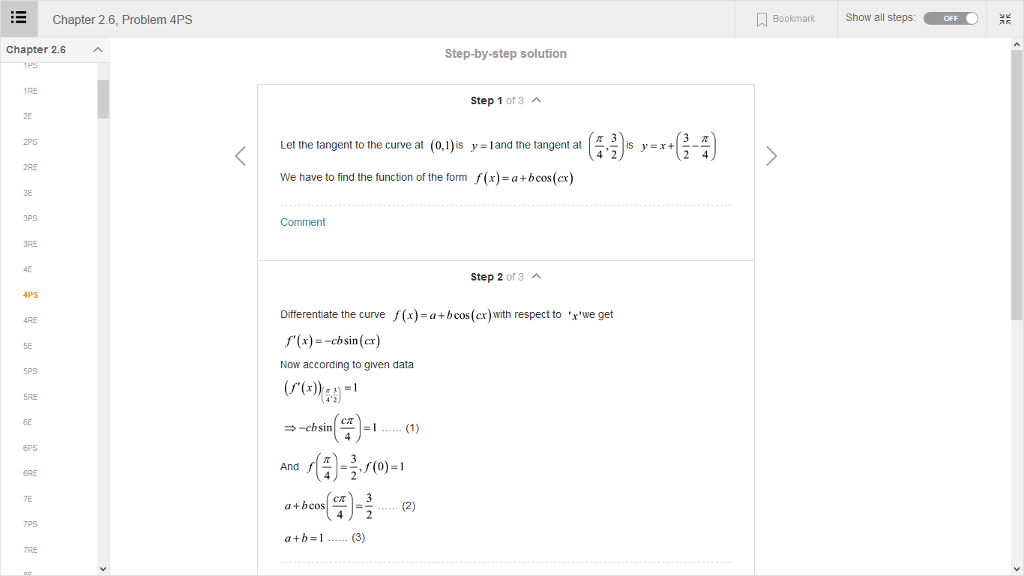Select problem 7RE in the sidebar

pyautogui.click(x=29, y=549)
